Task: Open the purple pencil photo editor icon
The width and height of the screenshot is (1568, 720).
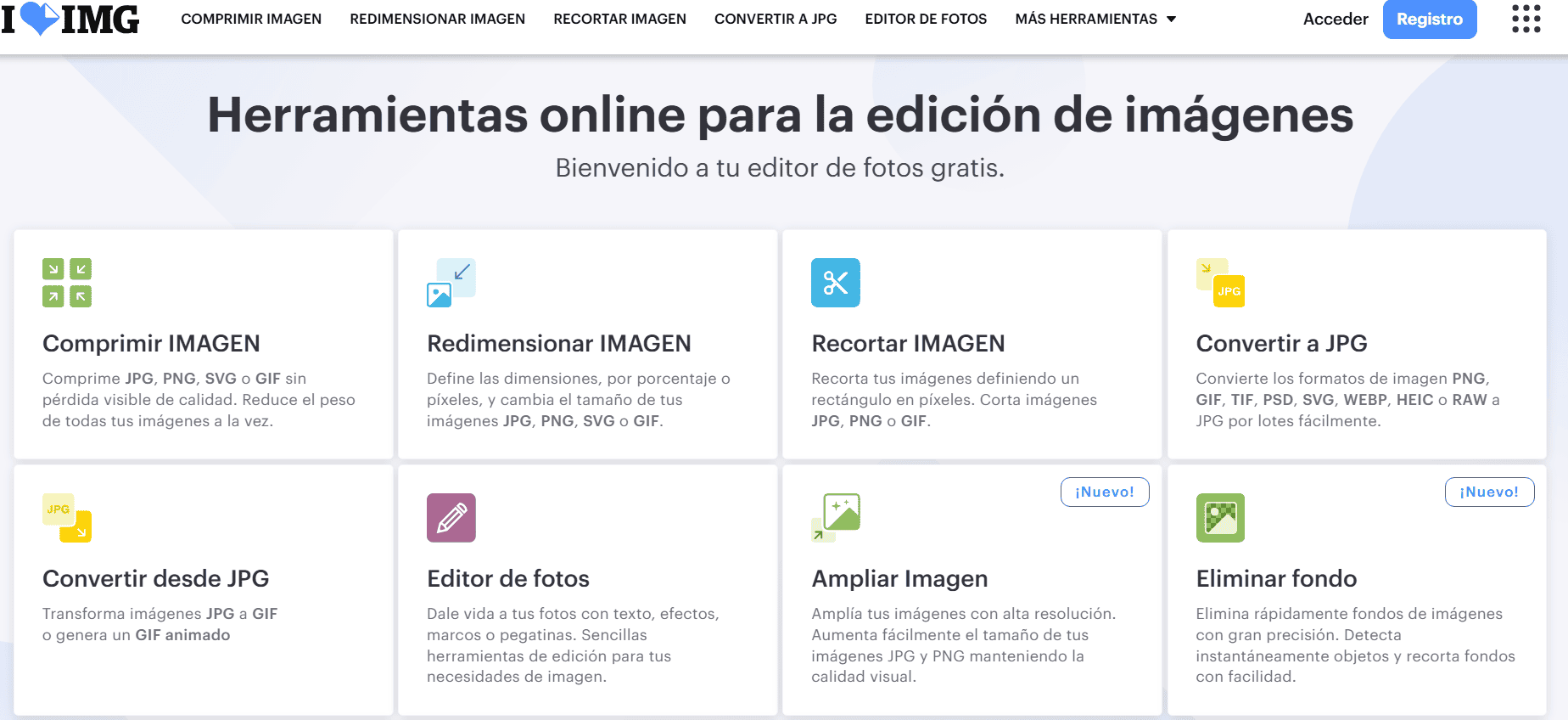Action: (451, 518)
